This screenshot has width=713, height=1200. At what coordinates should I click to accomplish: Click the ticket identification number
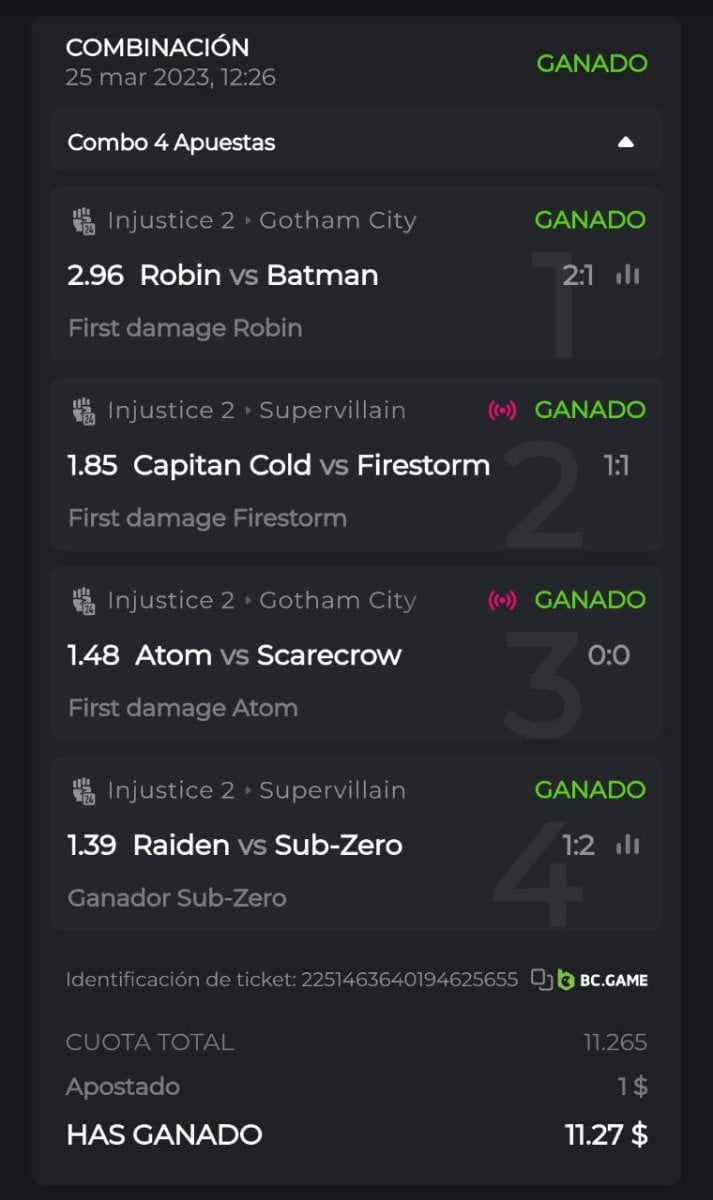point(409,980)
